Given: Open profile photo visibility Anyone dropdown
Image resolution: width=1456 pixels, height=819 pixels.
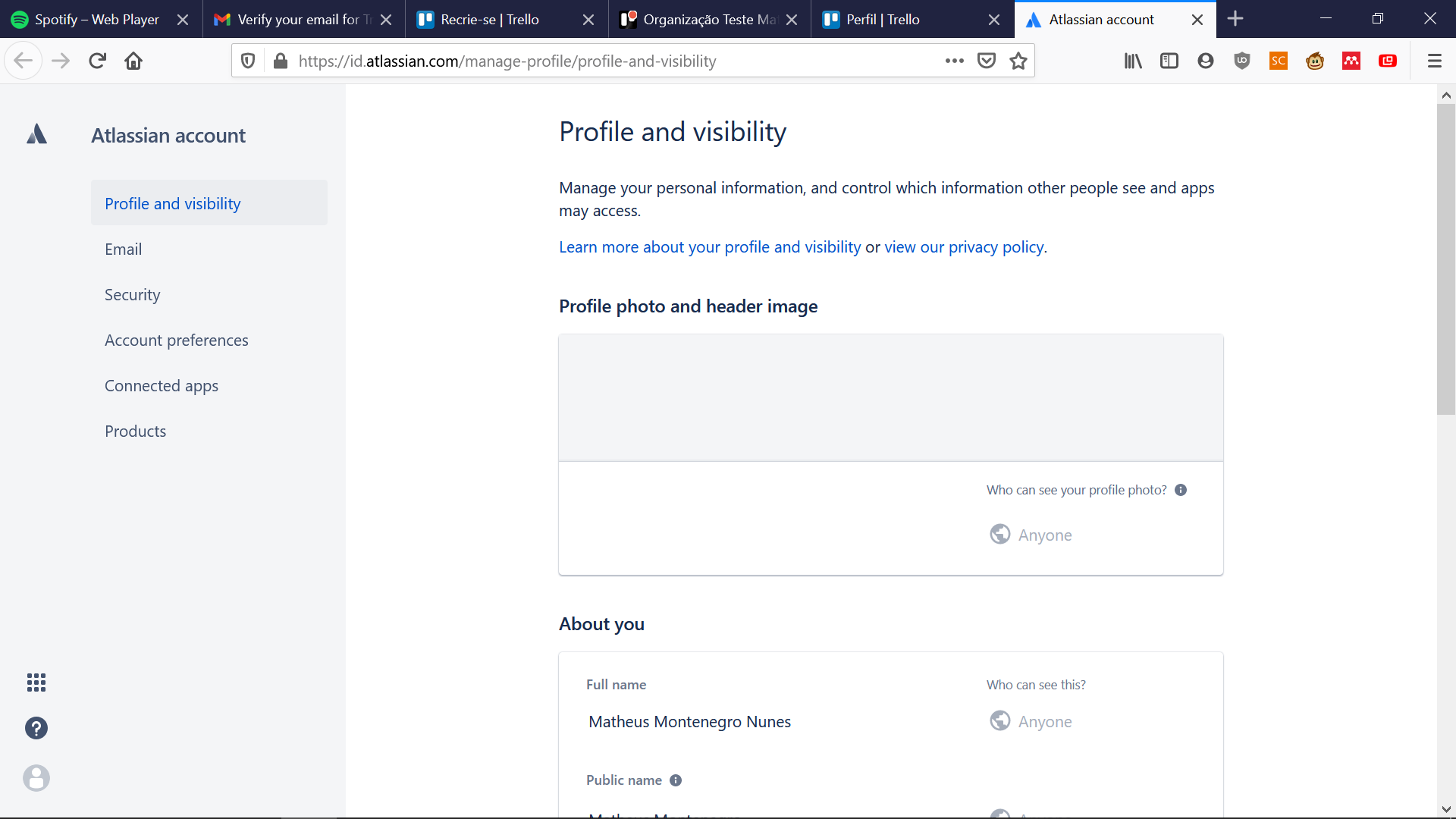Looking at the screenshot, I should pyautogui.click(x=1031, y=535).
